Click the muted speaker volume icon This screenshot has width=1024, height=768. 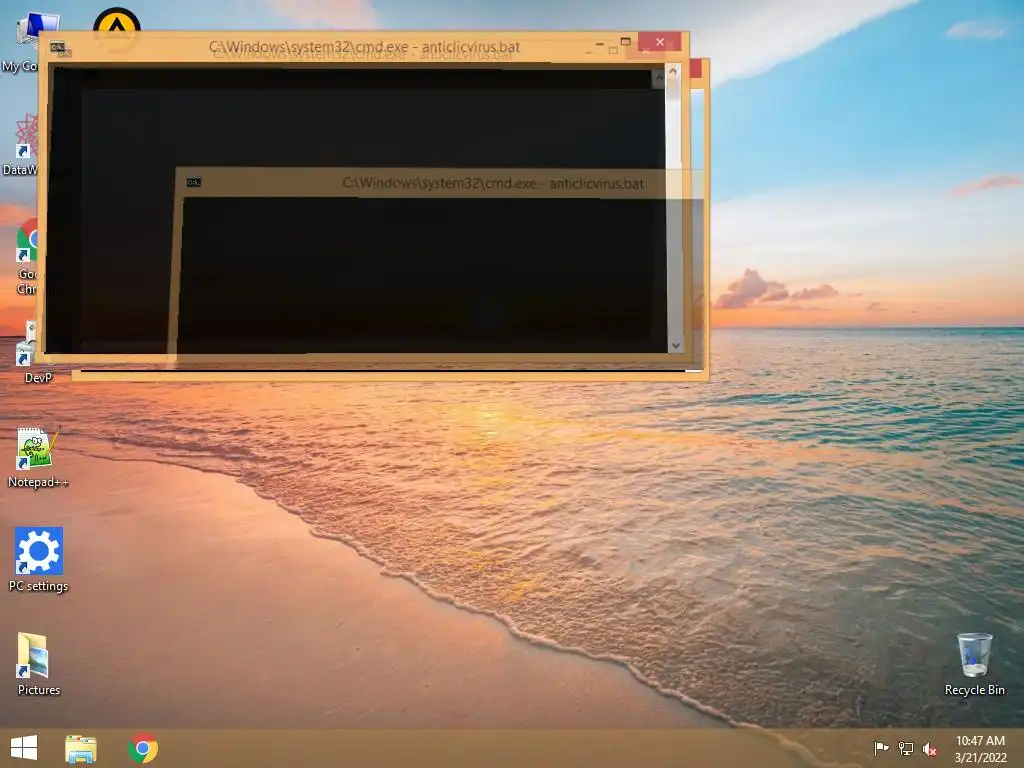(x=930, y=749)
